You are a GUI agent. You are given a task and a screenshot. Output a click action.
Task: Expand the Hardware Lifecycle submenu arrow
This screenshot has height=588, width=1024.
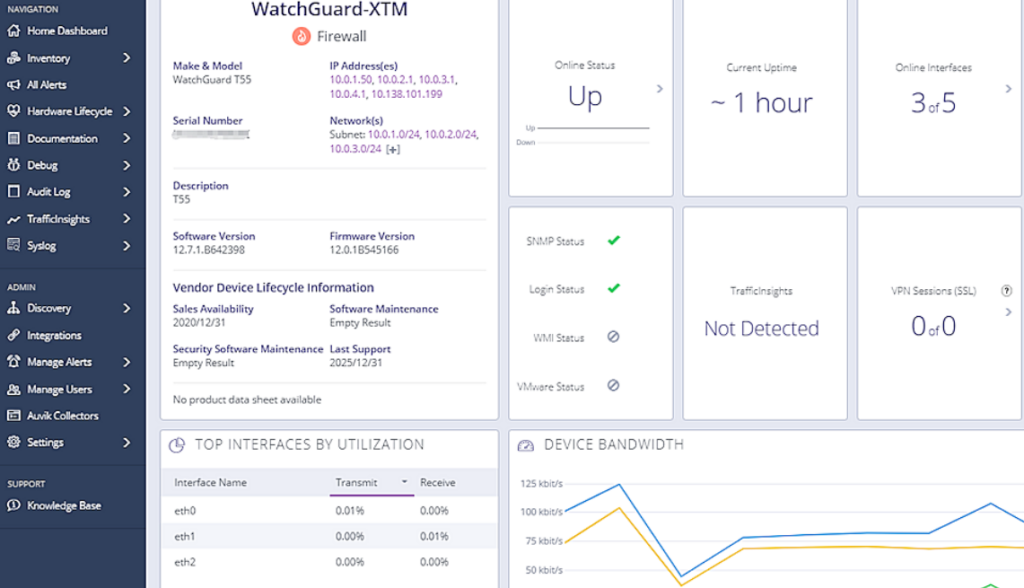click(x=127, y=112)
